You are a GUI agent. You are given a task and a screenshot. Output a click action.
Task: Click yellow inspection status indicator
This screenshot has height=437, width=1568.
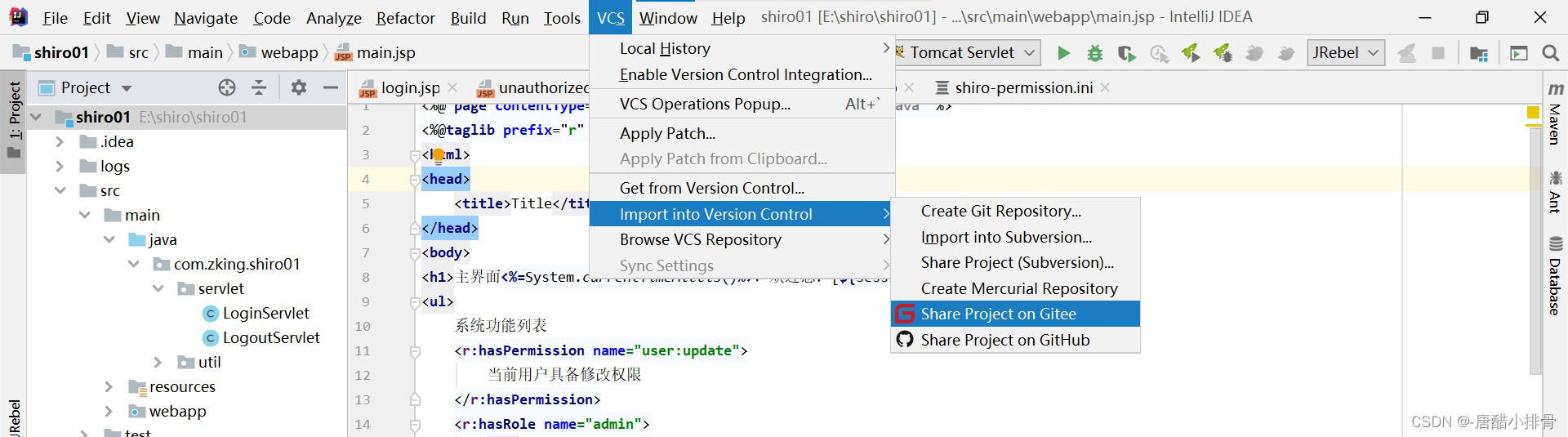point(1533,113)
